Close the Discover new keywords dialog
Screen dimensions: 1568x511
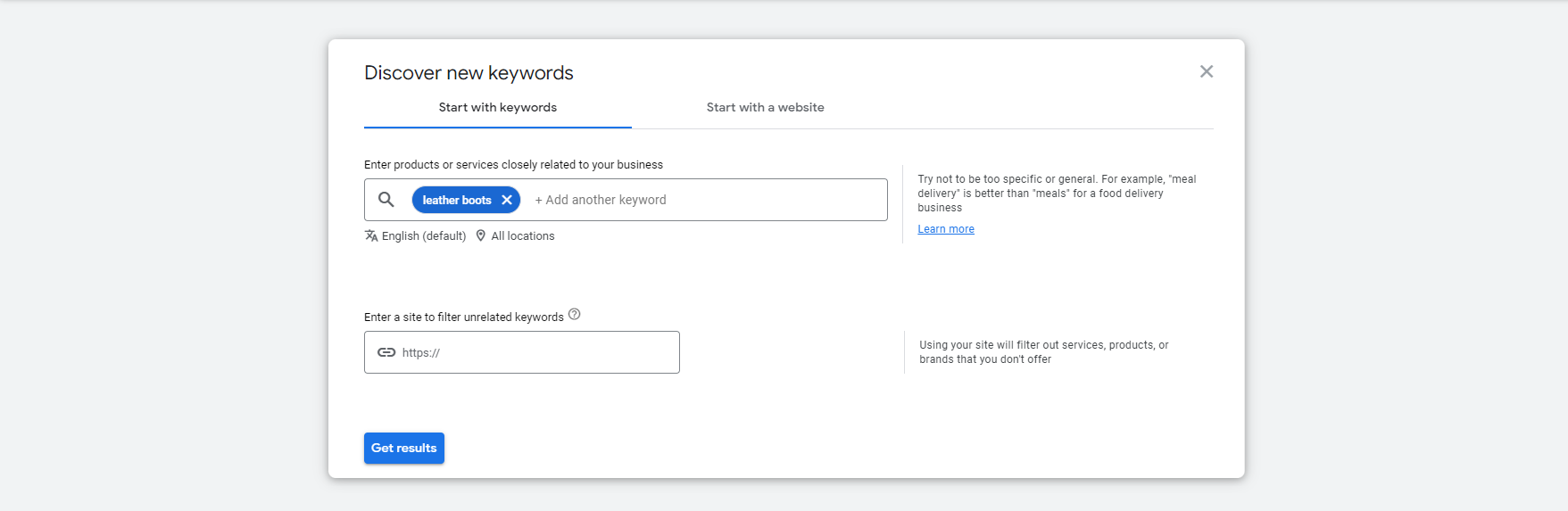(x=1206, y=71)
